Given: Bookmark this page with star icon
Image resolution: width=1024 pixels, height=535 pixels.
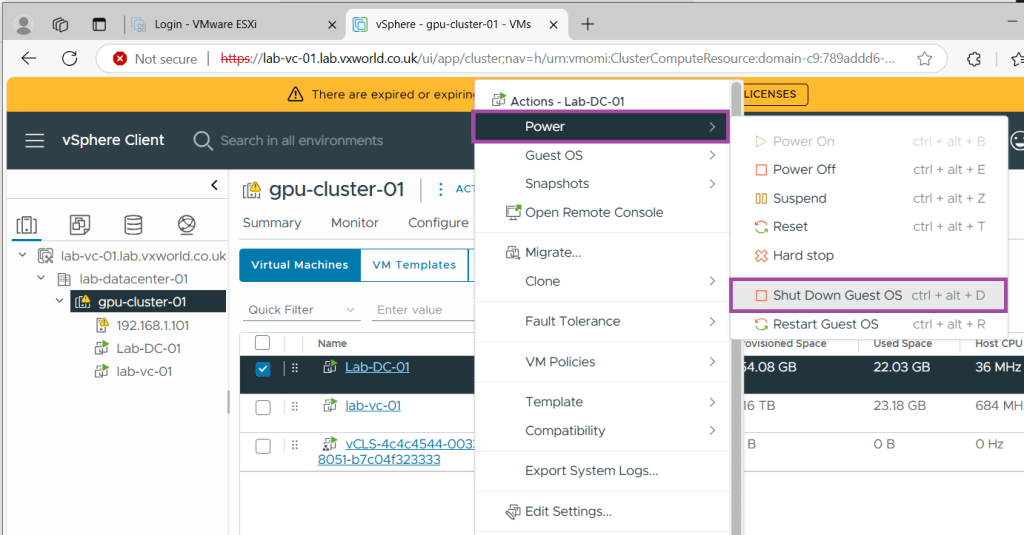Looking at the screenshot, I should pyautogui.click(x=924, y=58).
